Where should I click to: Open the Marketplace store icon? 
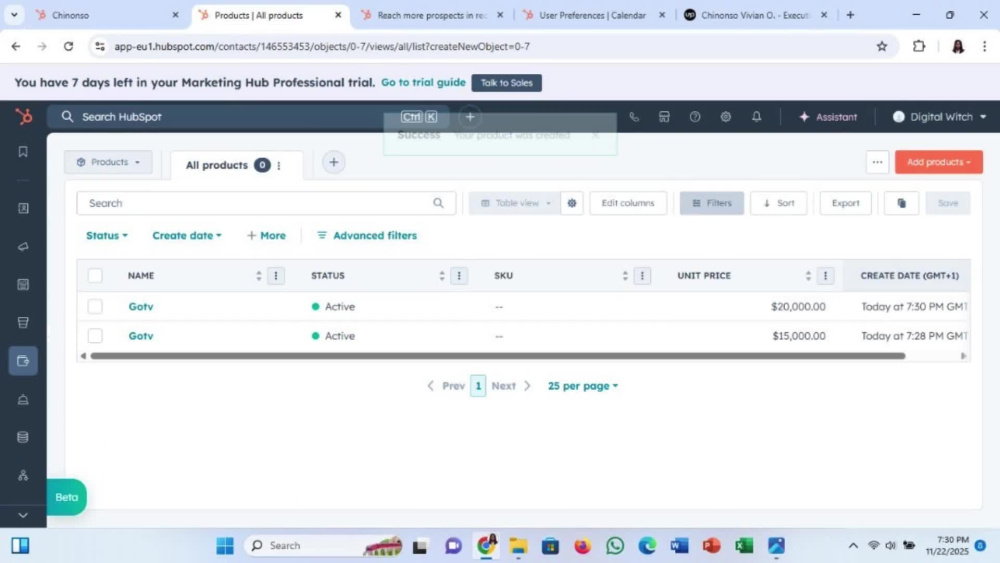coord(664,117)
